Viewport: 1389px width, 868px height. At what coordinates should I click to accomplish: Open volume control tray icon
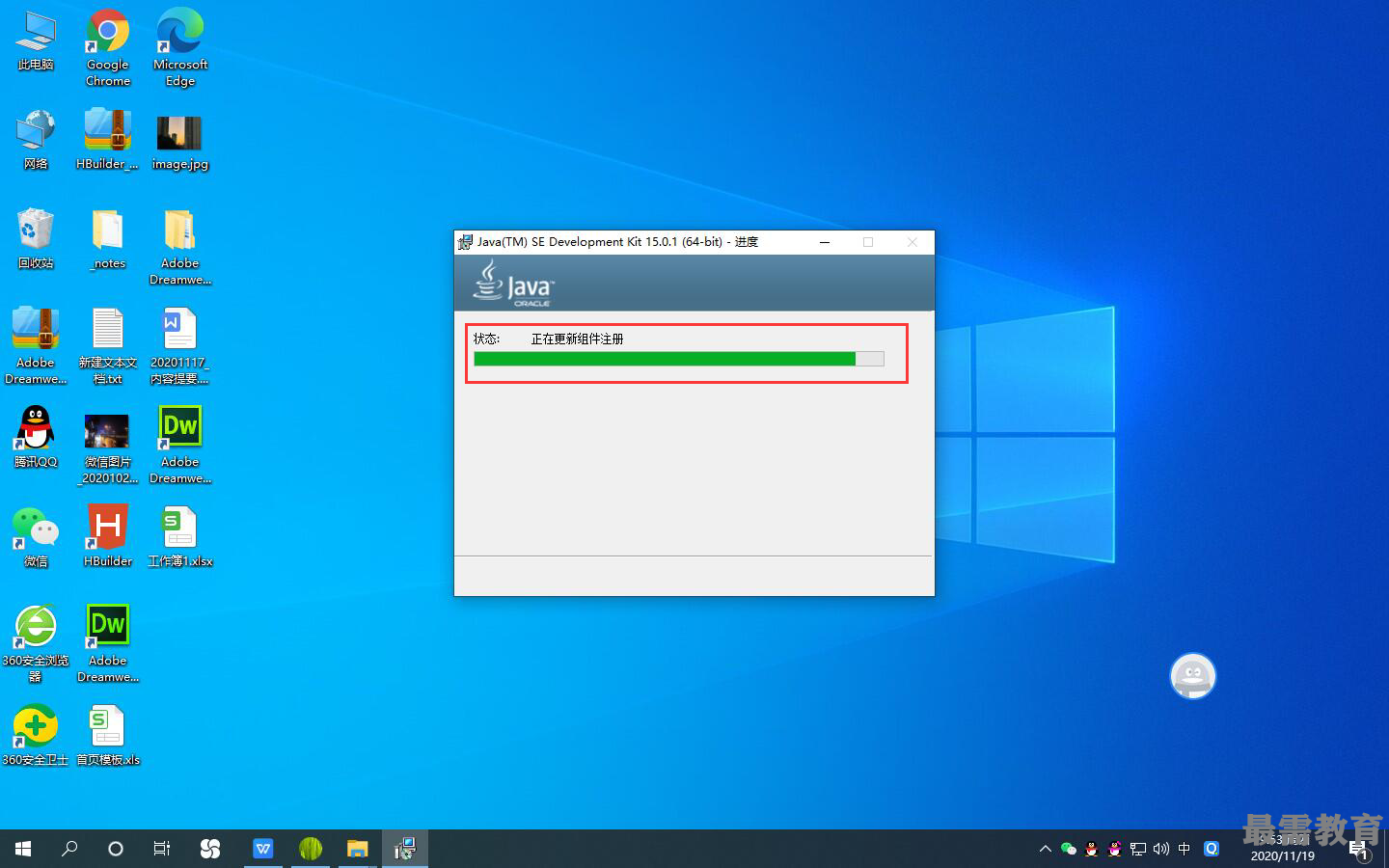click(1161, 849)
